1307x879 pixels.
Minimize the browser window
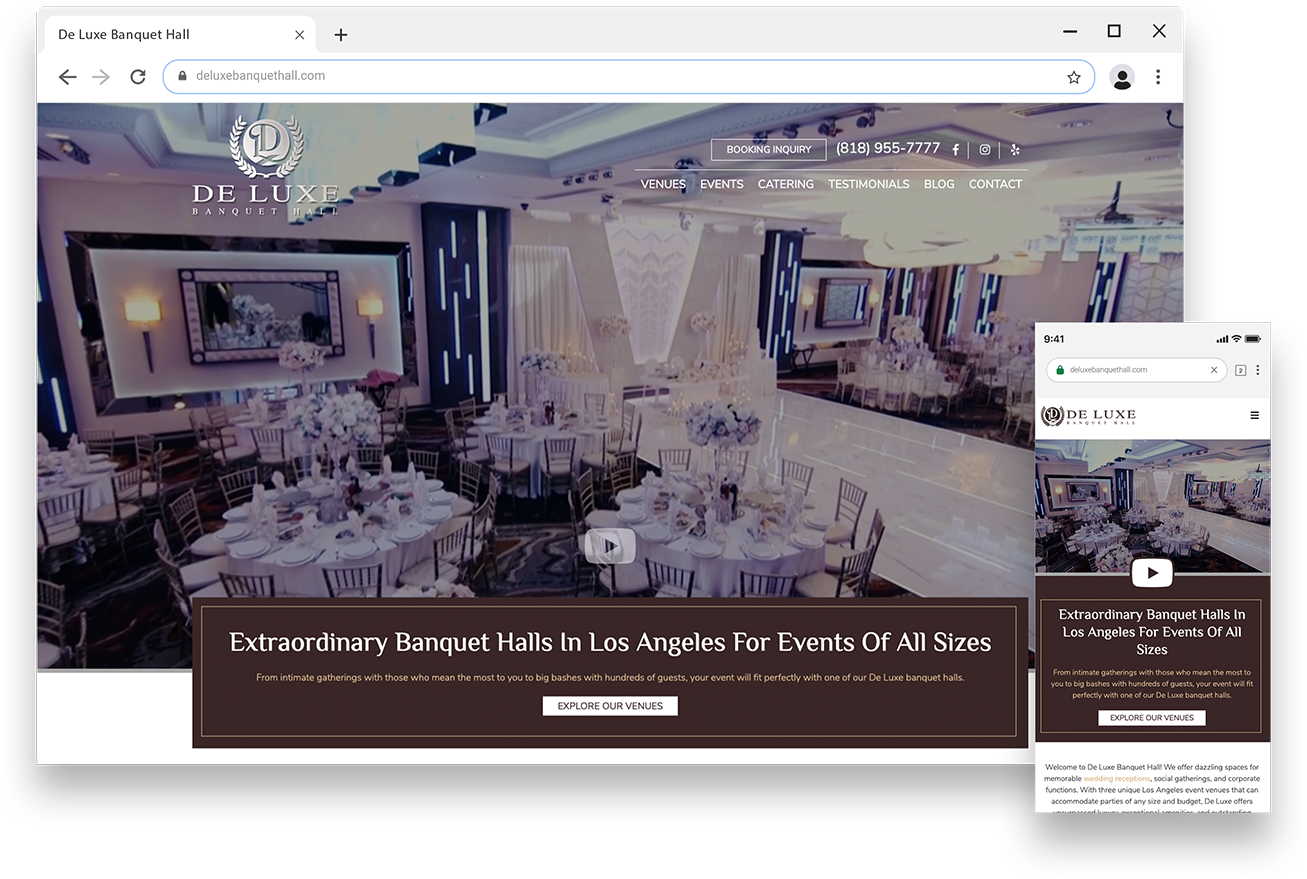(1070, 32)
